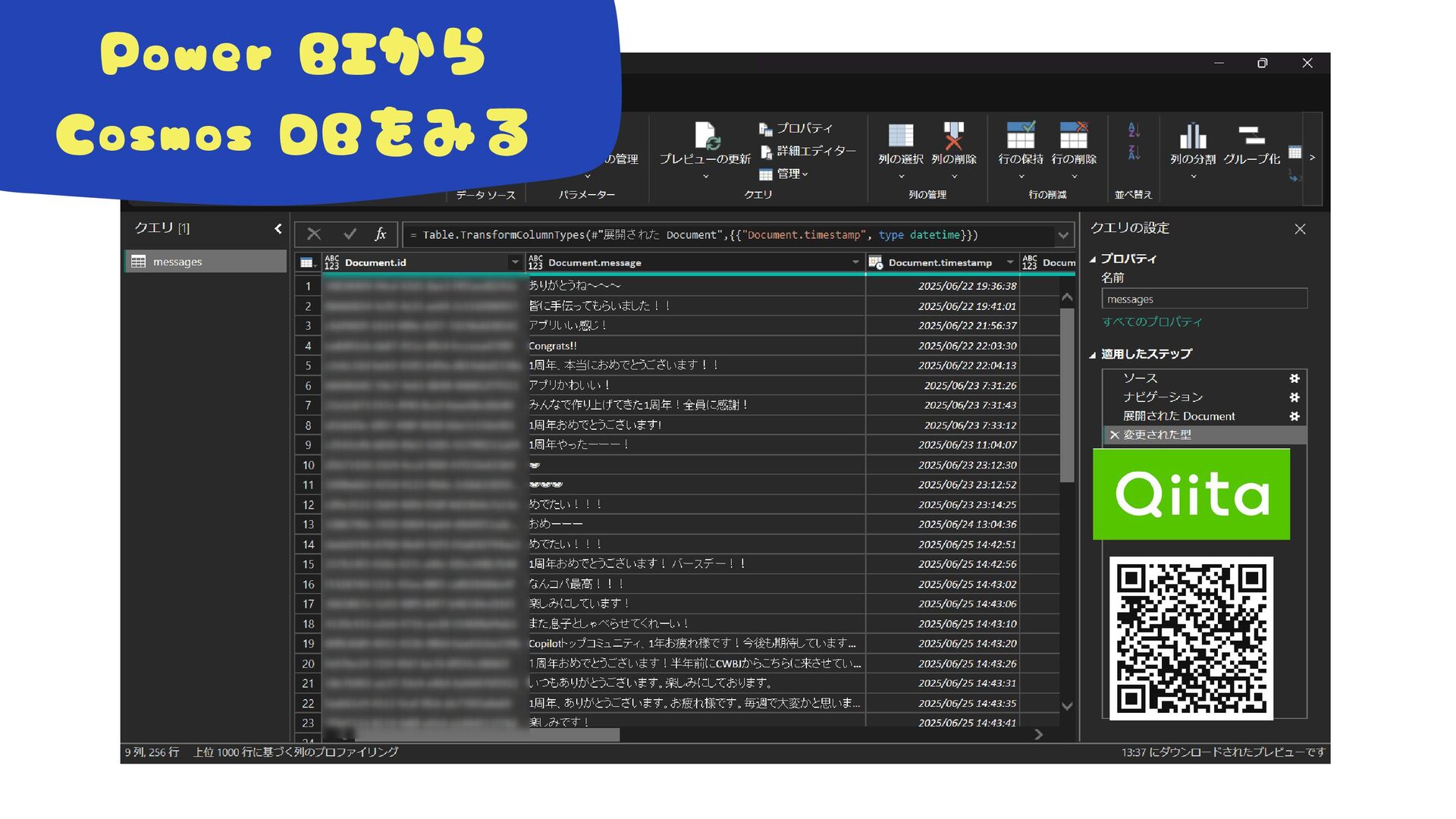Screen dimensions: 1456x819
Task: Open the 詳細エディター advanced editor
Action: pyautogui.click(x=808, y=151)
